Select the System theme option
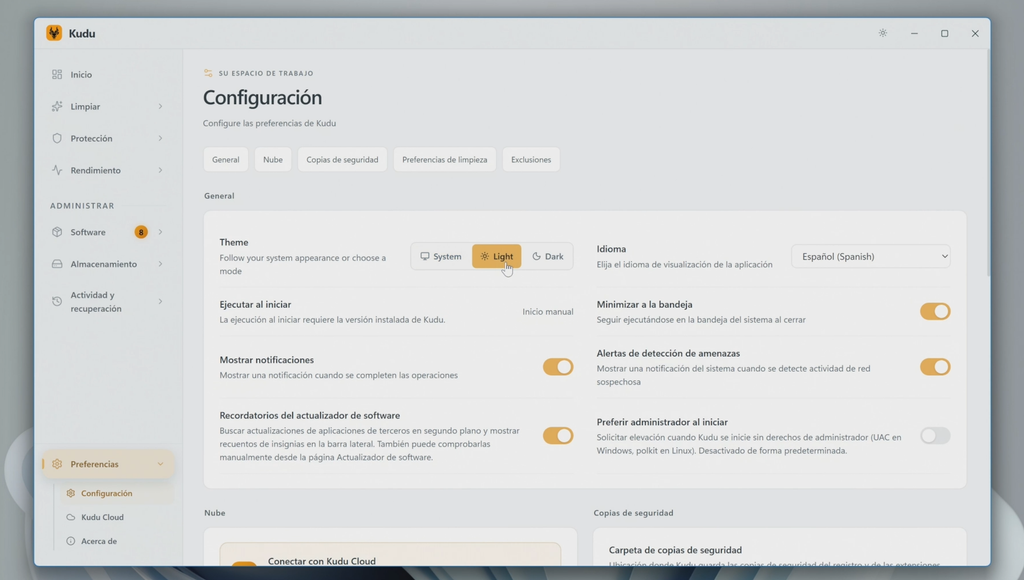 [x=441, y=256]
